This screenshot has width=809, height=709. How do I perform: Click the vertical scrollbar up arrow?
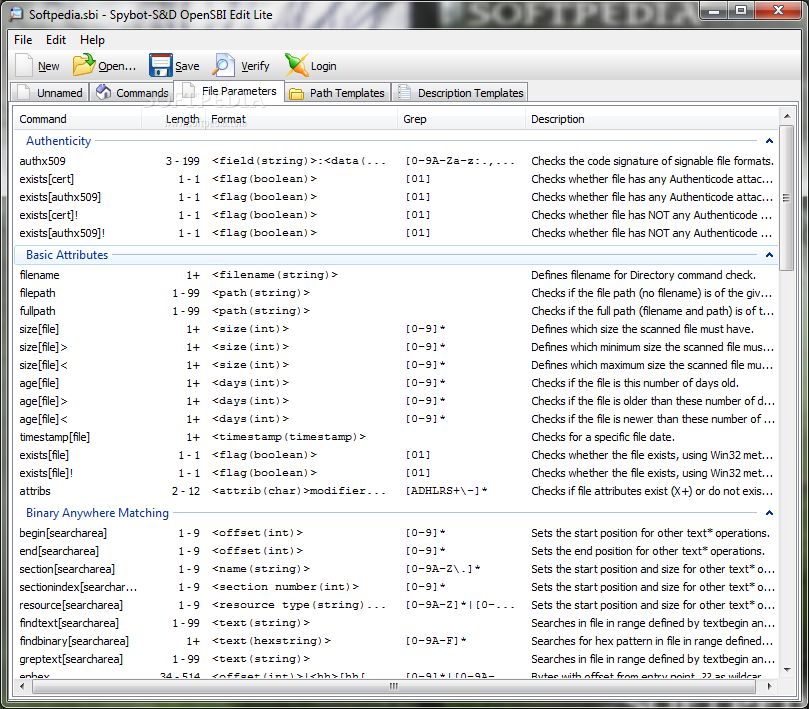tap(786, 116)
